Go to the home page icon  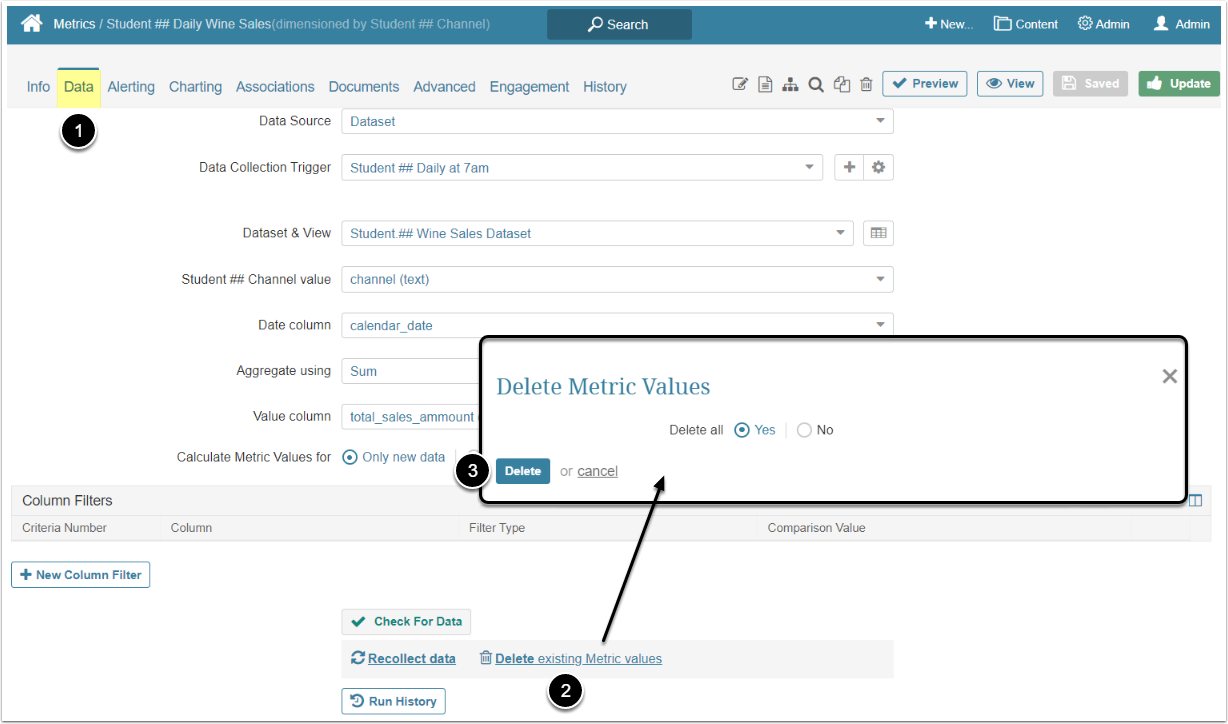coord(31,23)
